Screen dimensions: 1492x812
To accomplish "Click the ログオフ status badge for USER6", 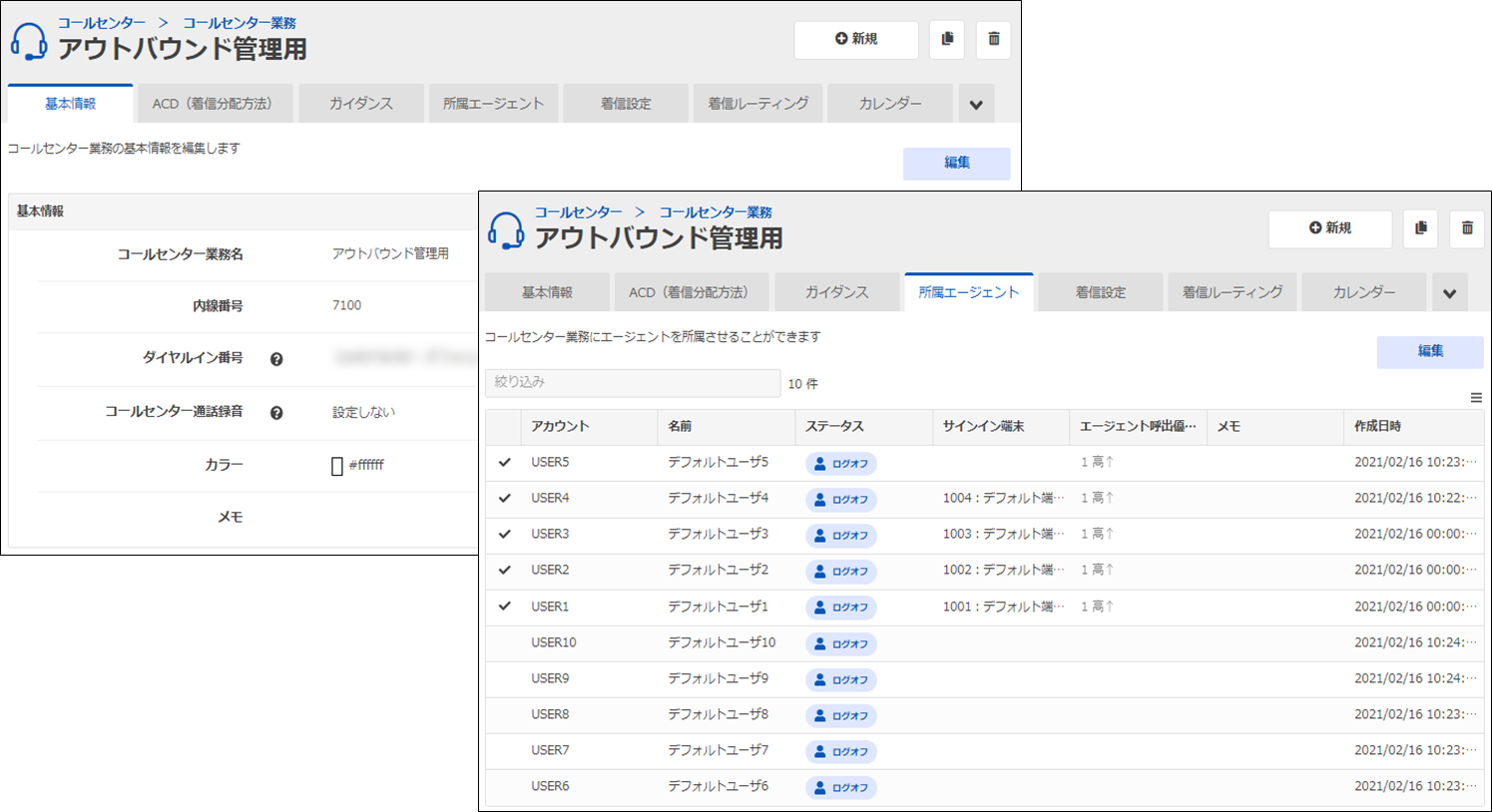I will coord(841,788).
